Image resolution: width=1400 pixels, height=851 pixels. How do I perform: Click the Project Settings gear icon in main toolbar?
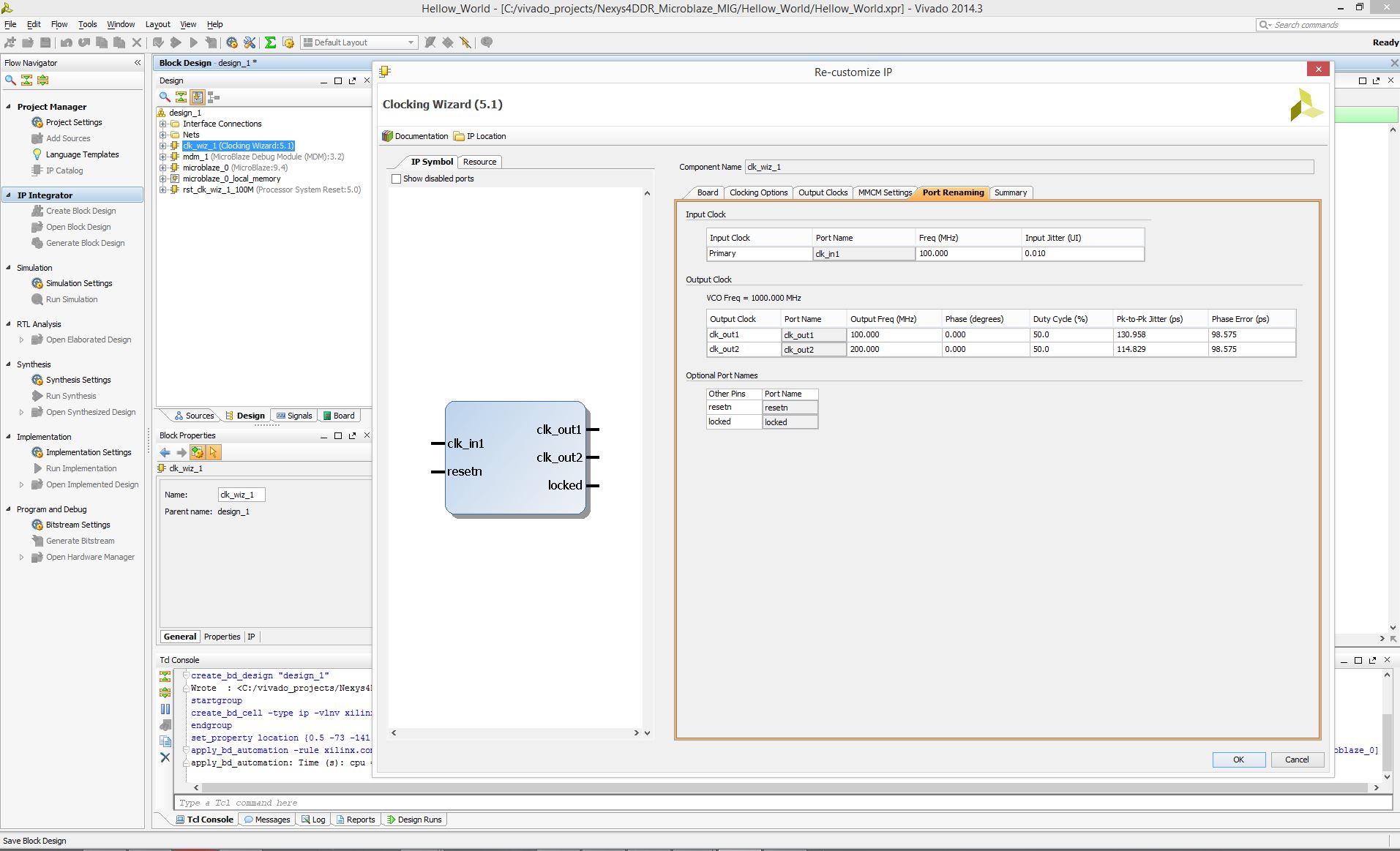(232, 42)
